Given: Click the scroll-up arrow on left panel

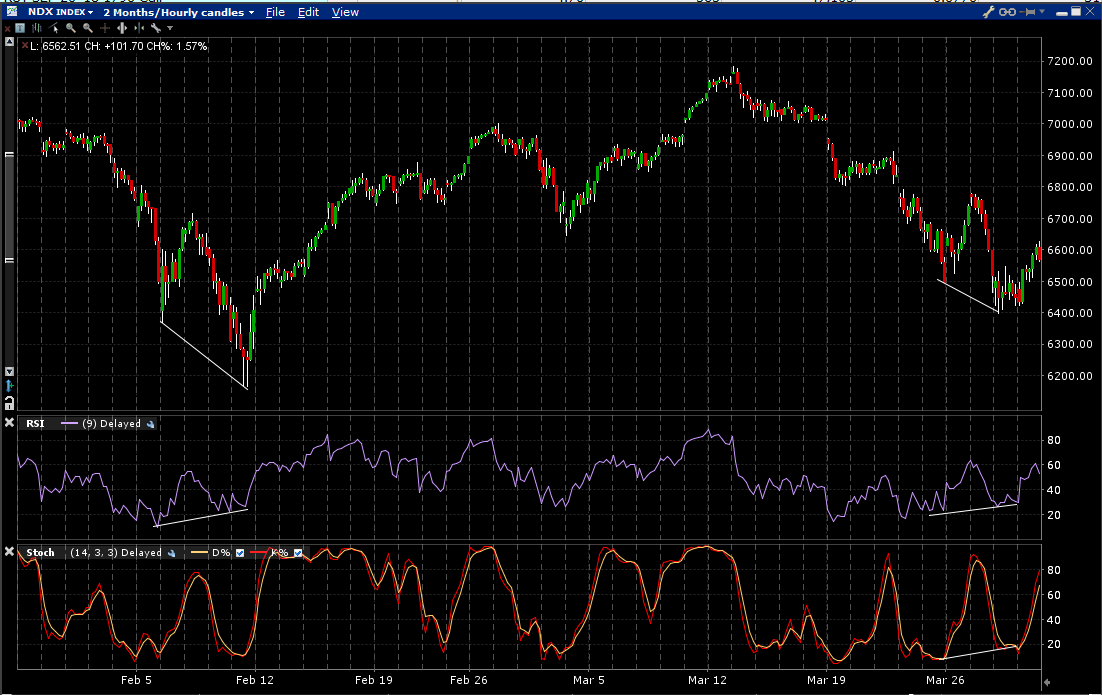Looking at the screenshot, I should [9, 42].
